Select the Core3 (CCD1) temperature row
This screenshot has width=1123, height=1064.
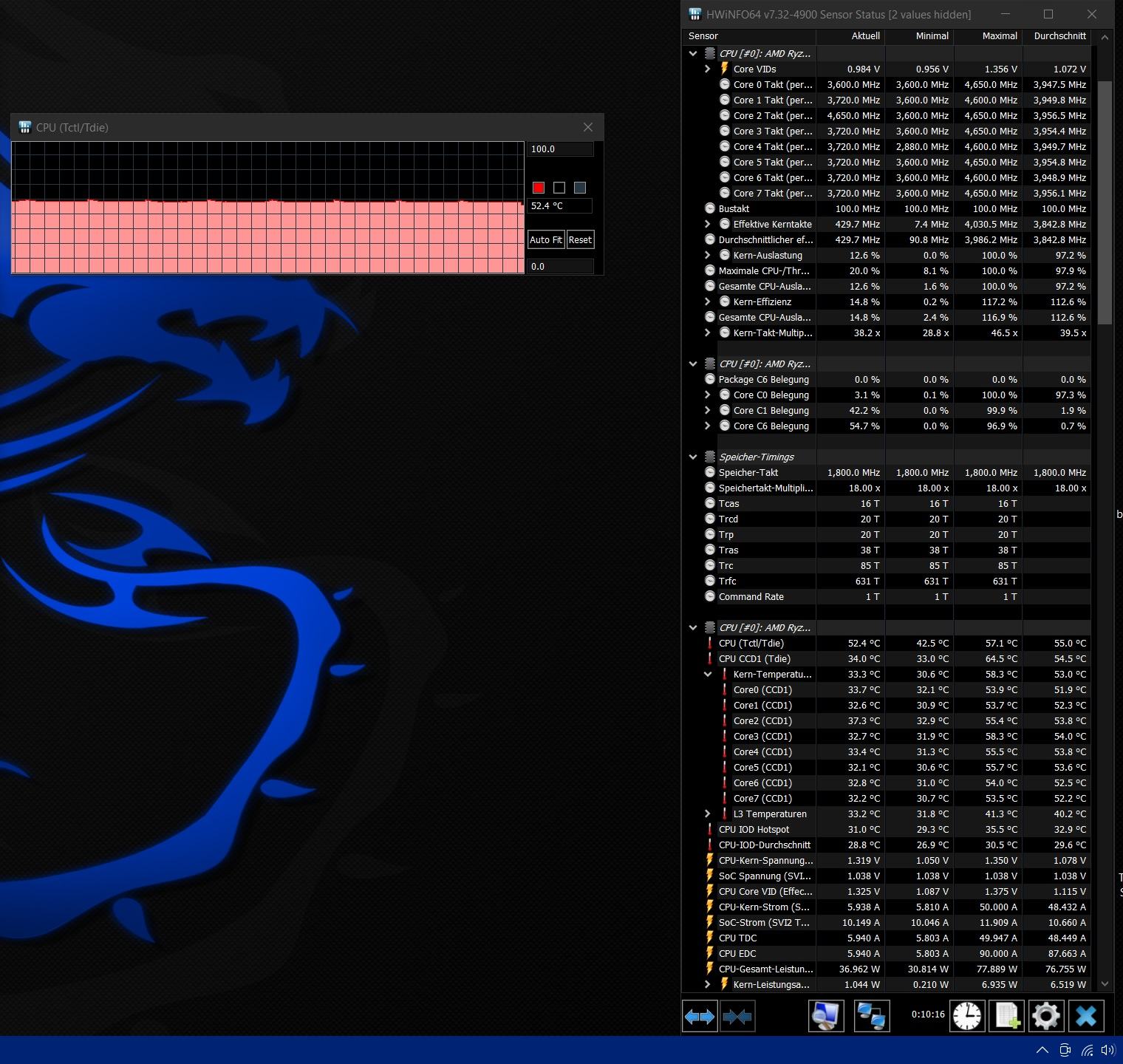coord(887,736)
